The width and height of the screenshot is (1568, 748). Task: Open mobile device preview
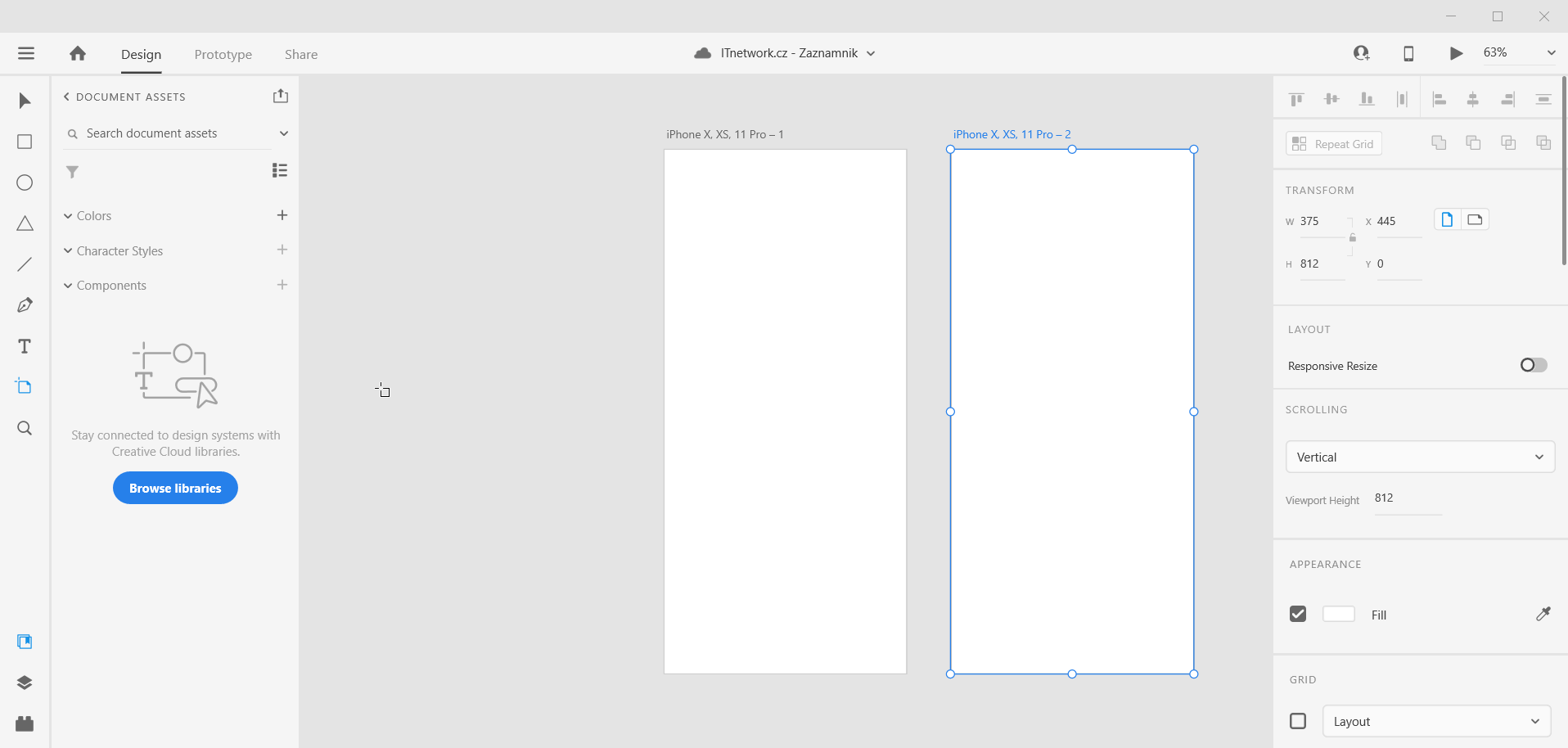[1408, 52]
